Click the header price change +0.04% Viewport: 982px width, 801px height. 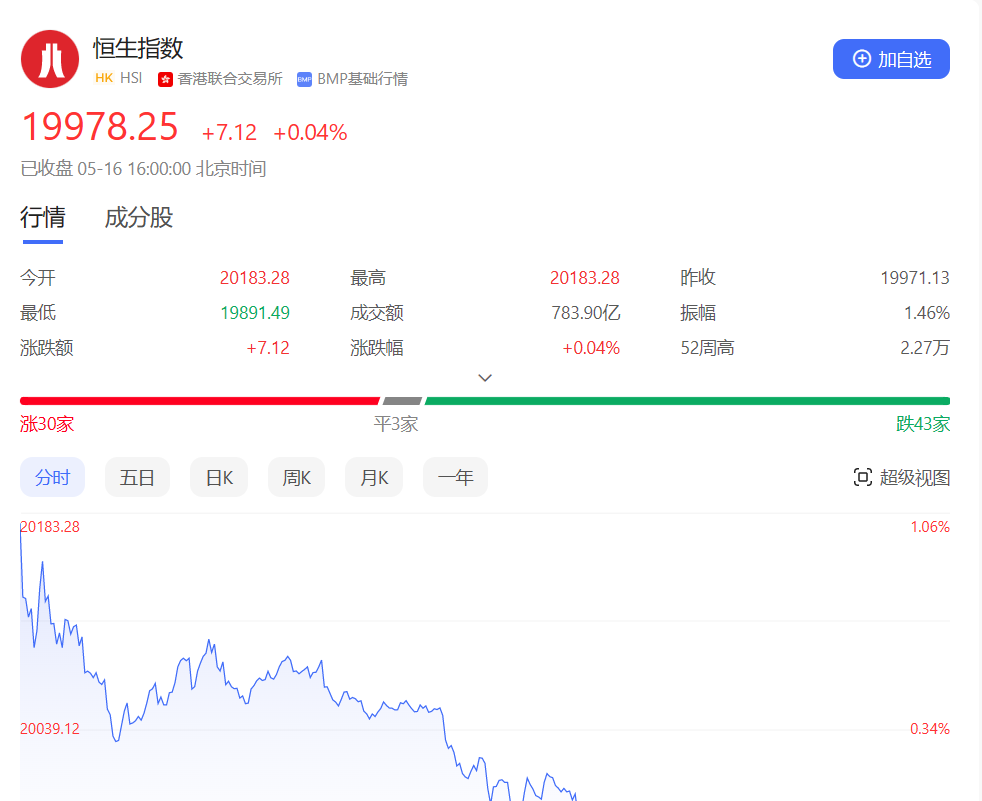tap(311, 133)
